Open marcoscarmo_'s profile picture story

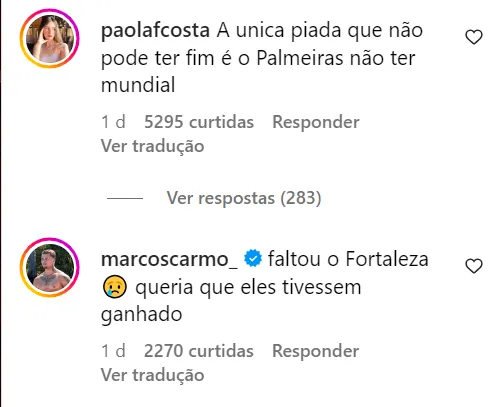[x=50, y=268]
